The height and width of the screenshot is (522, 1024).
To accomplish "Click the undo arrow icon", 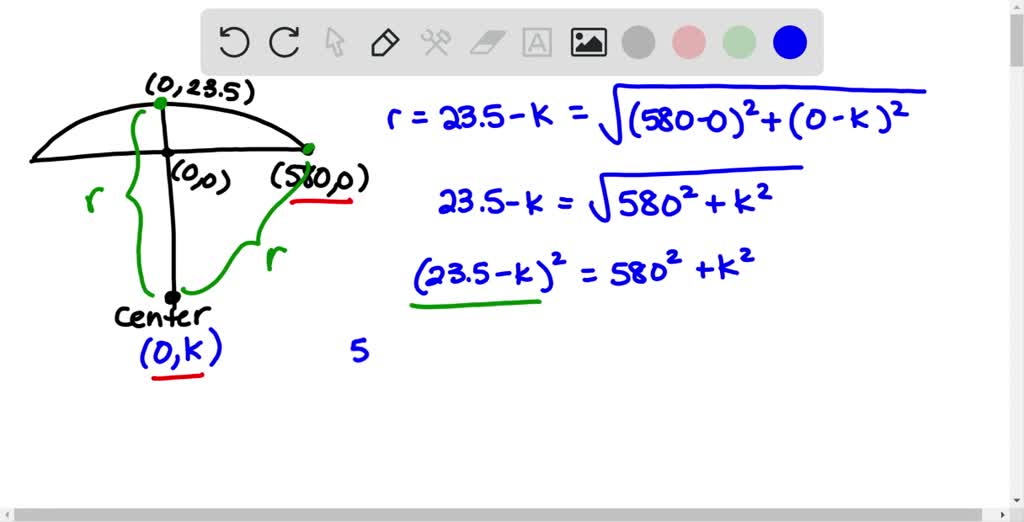I will point(234,42).
